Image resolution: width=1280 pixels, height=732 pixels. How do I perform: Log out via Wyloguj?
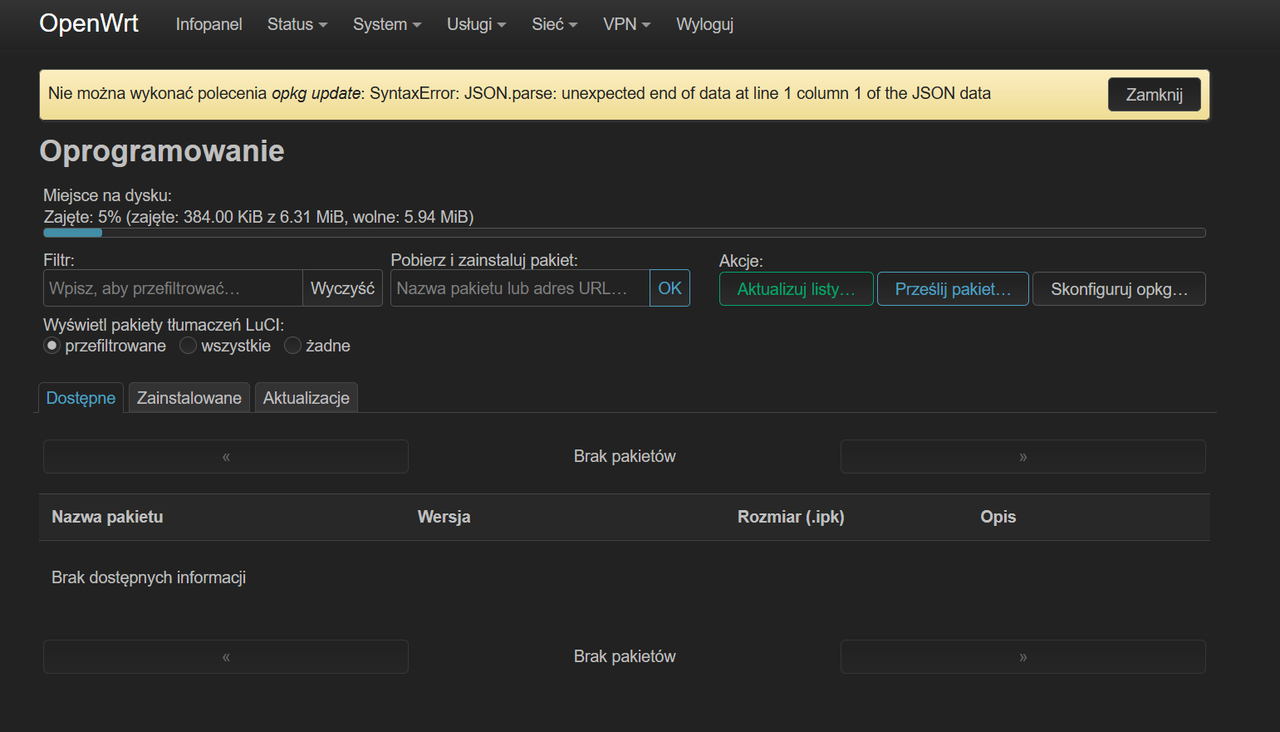point(705,24)
